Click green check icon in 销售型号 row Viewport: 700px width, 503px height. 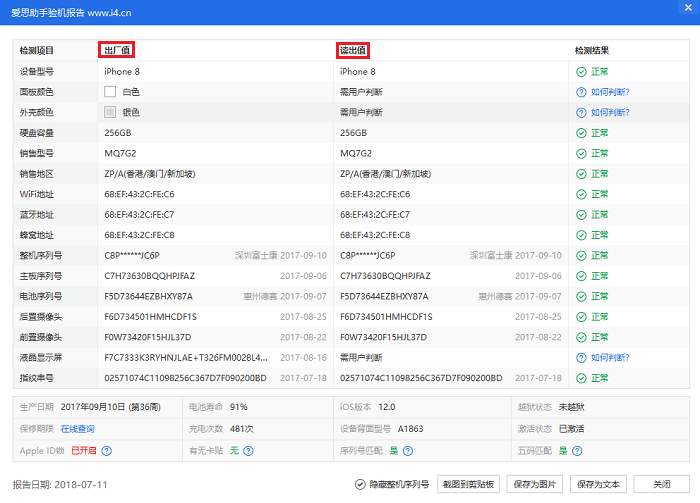pos(581,154)
